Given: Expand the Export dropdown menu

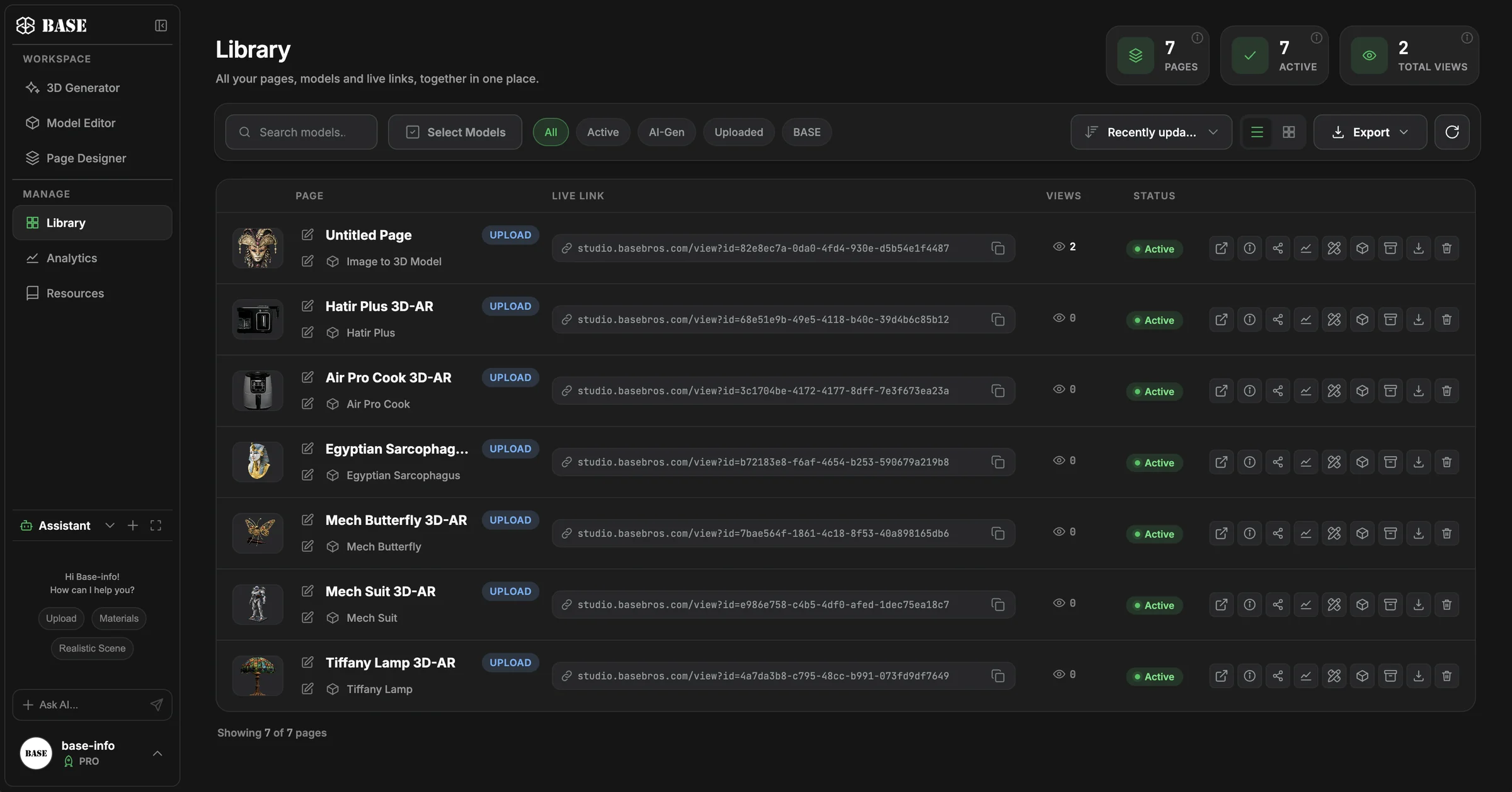Looking at the screenshot, I should click(1370, 132).
